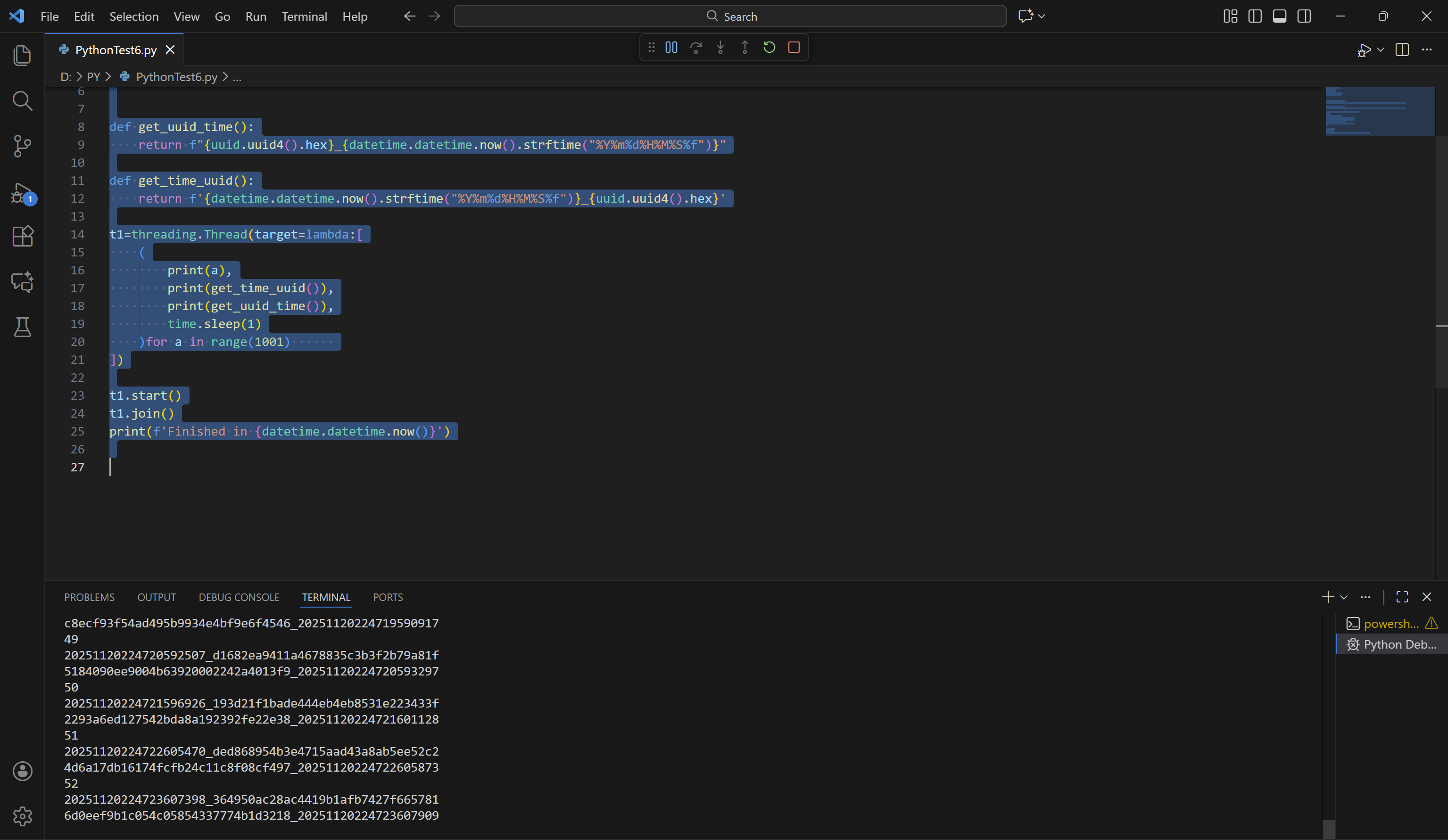Click the terminal vertical scrollbar thumb
Viewport: 1448px width, 840px height.
tap(1329, 829)
